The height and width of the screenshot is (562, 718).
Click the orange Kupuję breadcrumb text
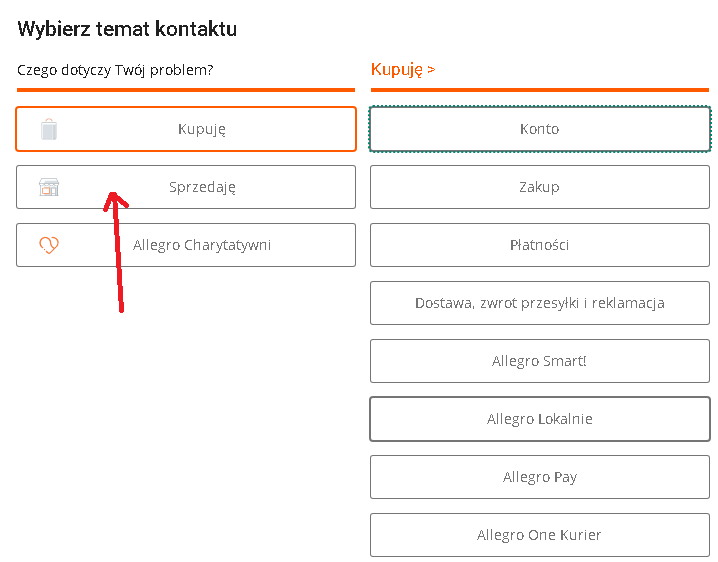click(397, 70)
